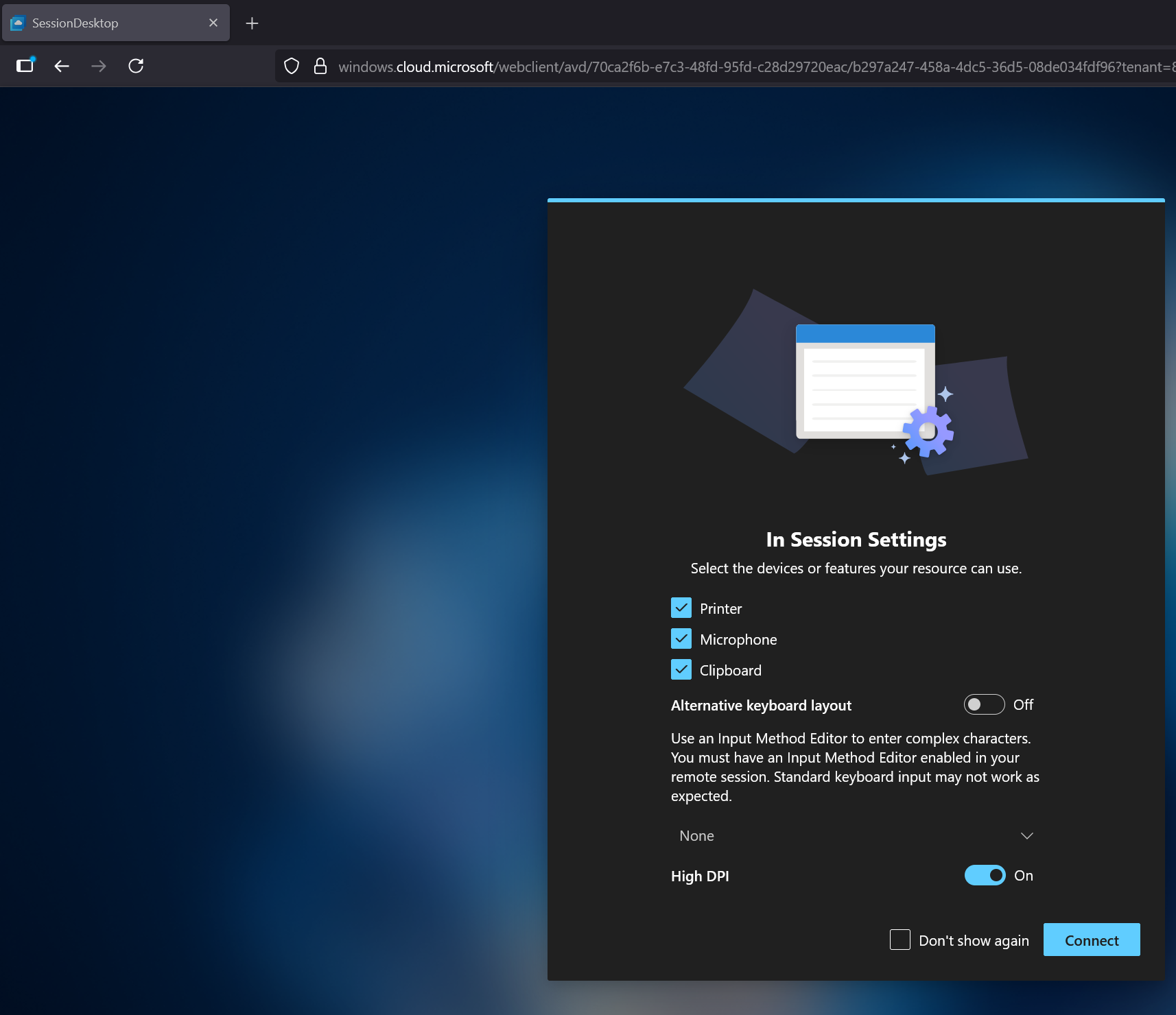1176x1015 pixels.
Task: Click the Connect button
Action: pyautogui.click(x=1091, y=940)
